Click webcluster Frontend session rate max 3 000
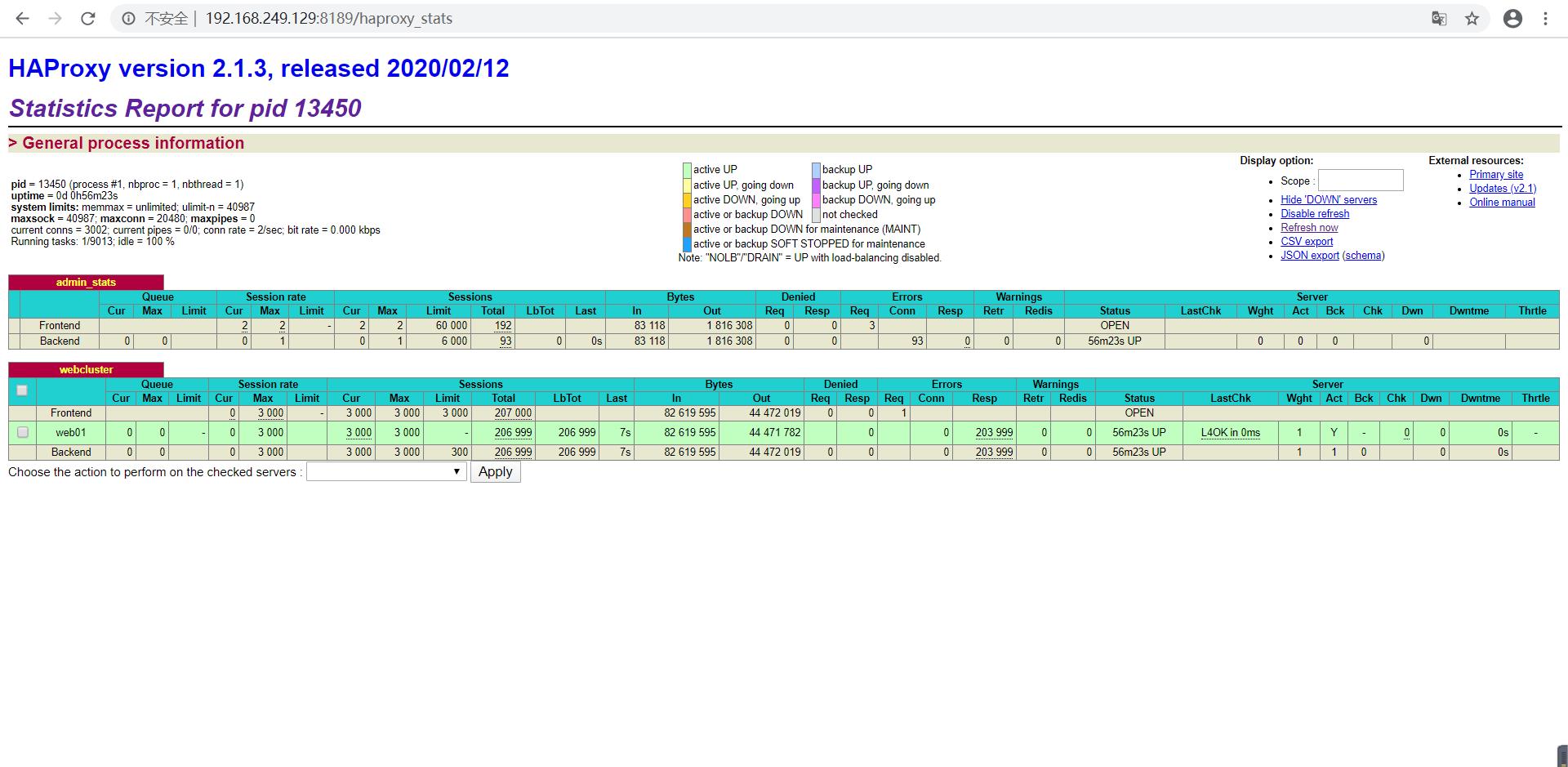 tap(270, 413)
